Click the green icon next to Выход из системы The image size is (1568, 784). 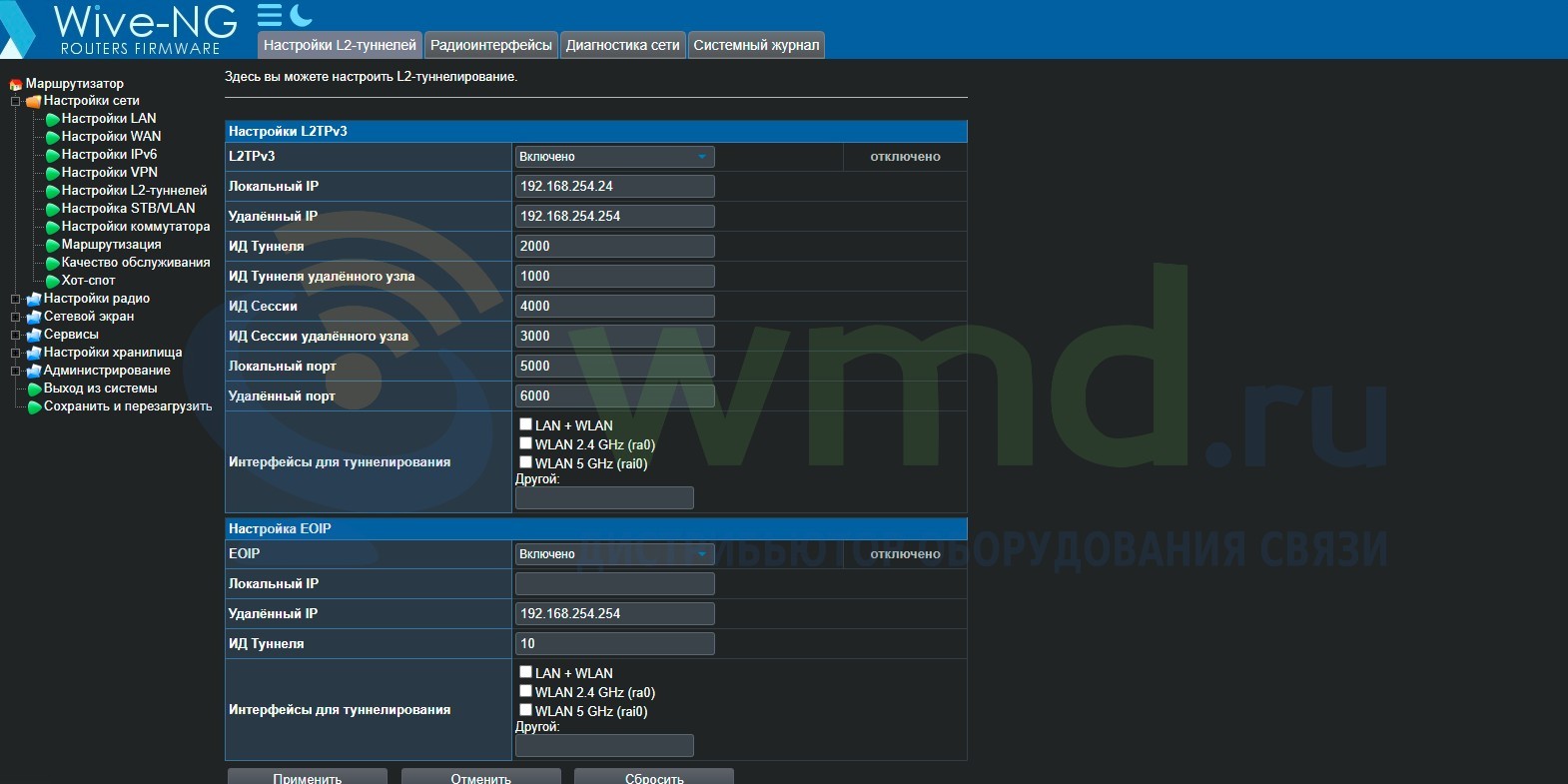[x=34, y=389]
